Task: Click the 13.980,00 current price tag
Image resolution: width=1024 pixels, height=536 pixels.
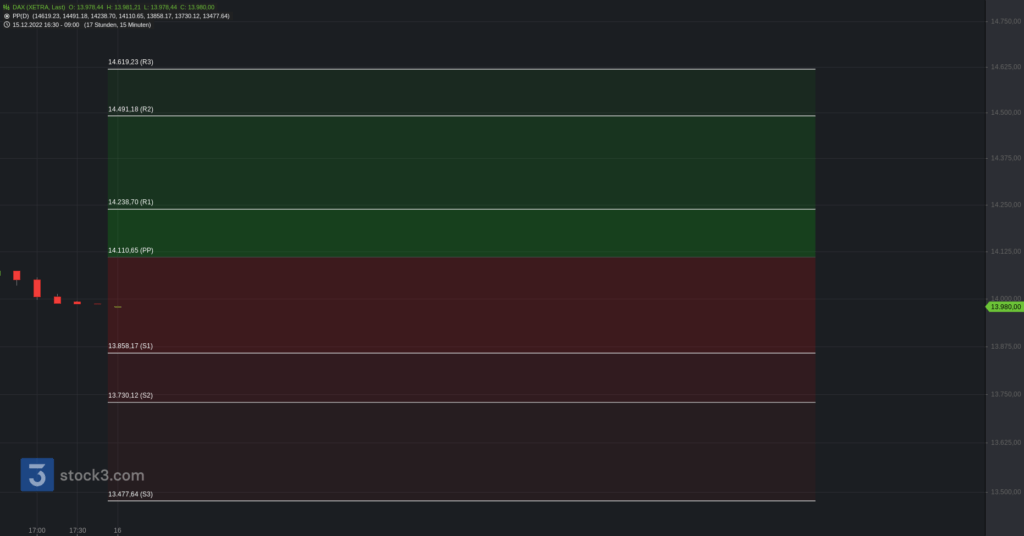Action: click(x=1004, y=307)
